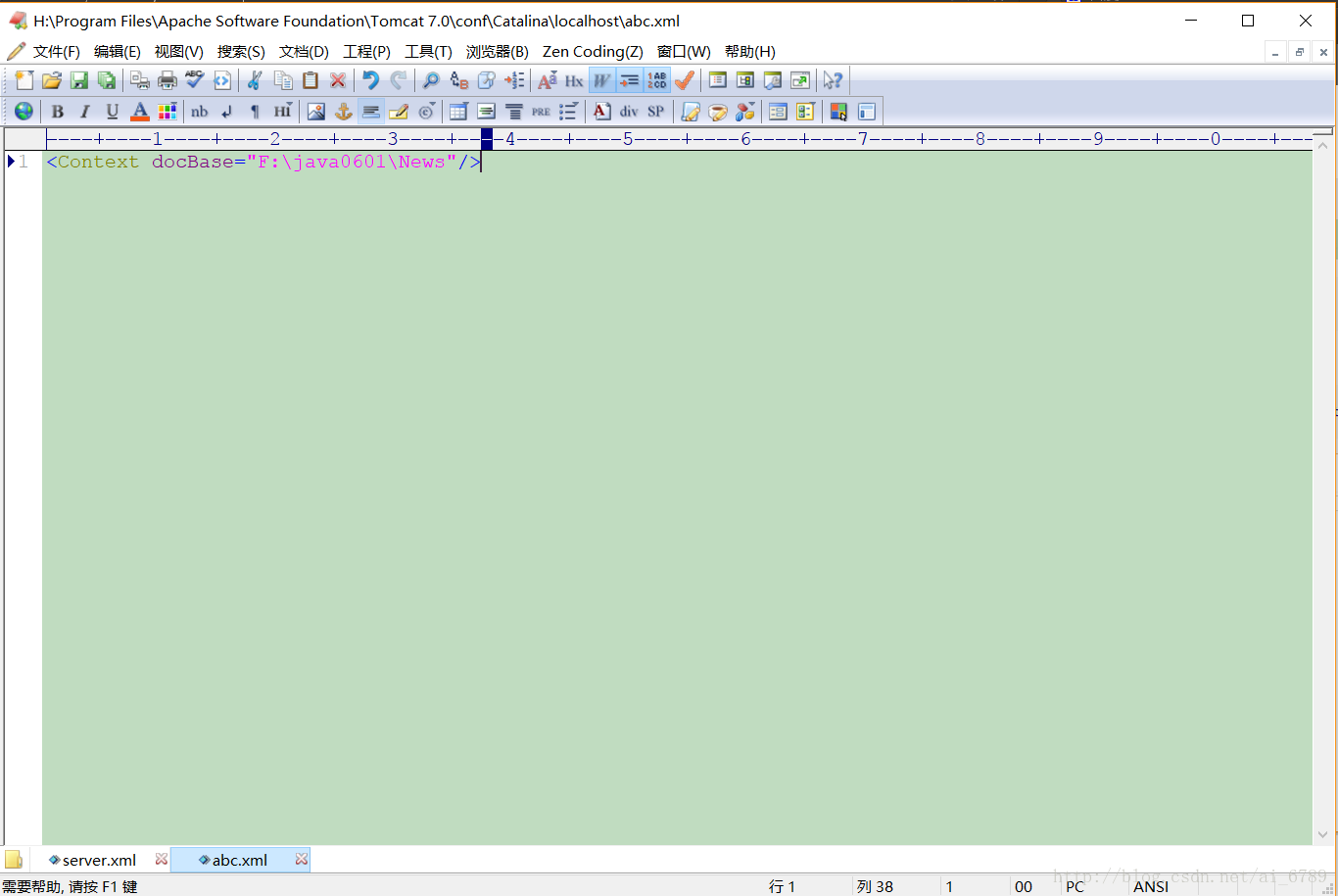Toggle the highlighted horizontal rule button
Screen dimensions: 1338x896
(370, 111)
